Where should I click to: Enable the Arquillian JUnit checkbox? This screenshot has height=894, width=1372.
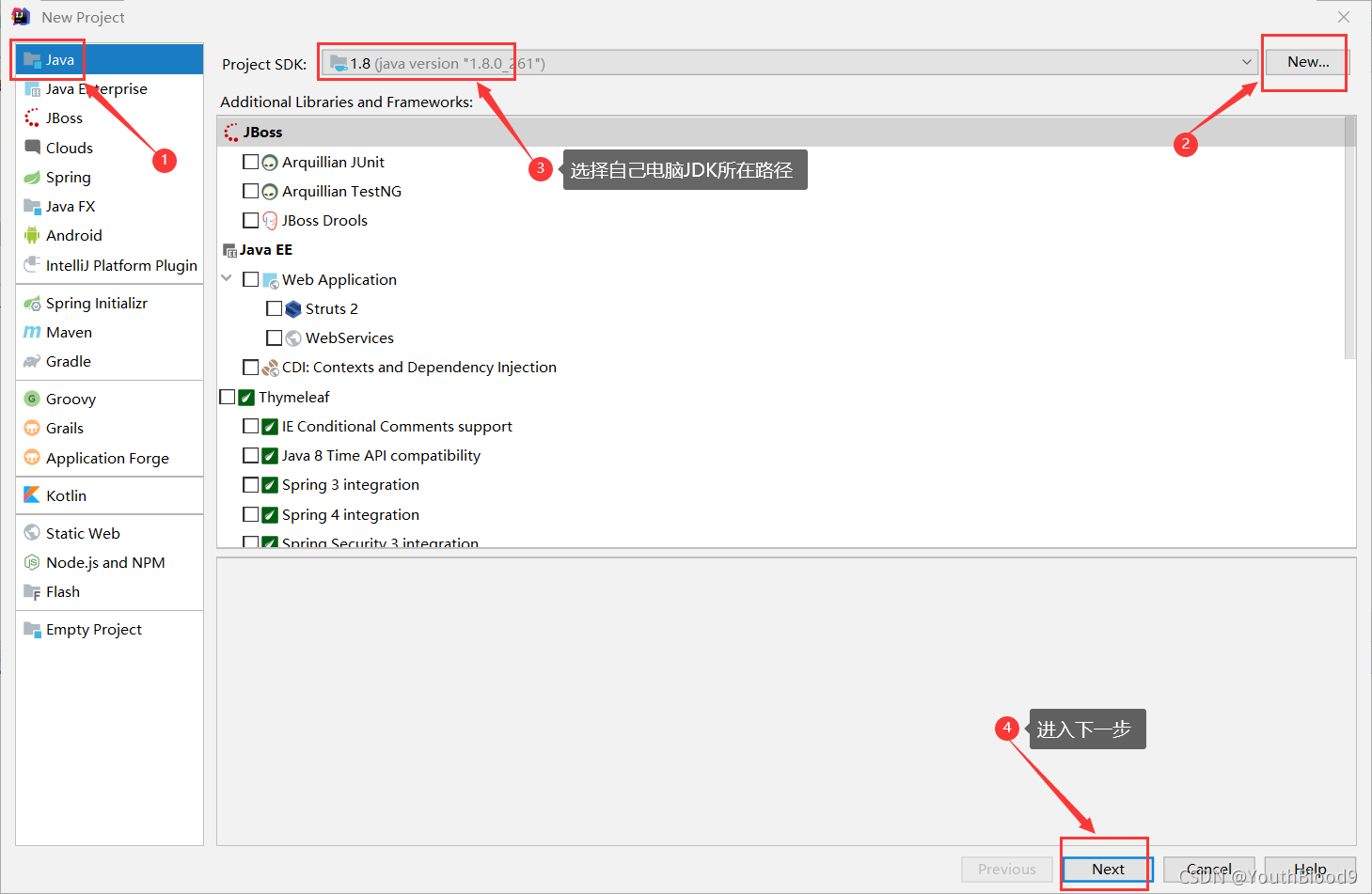[250, 162]
